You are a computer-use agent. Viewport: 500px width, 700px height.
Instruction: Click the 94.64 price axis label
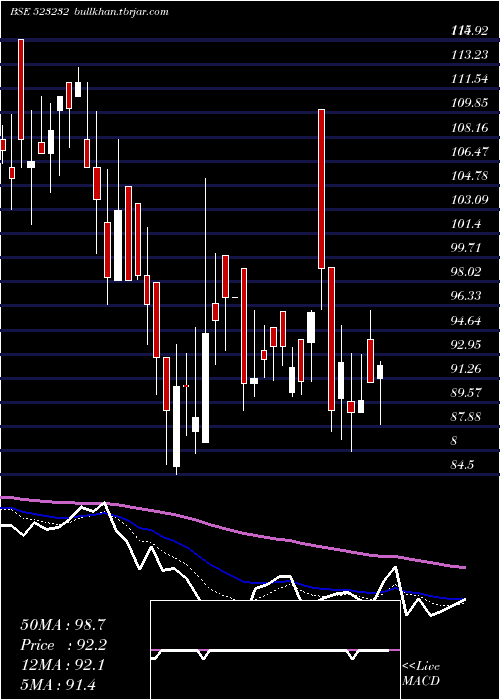point(467,321)
